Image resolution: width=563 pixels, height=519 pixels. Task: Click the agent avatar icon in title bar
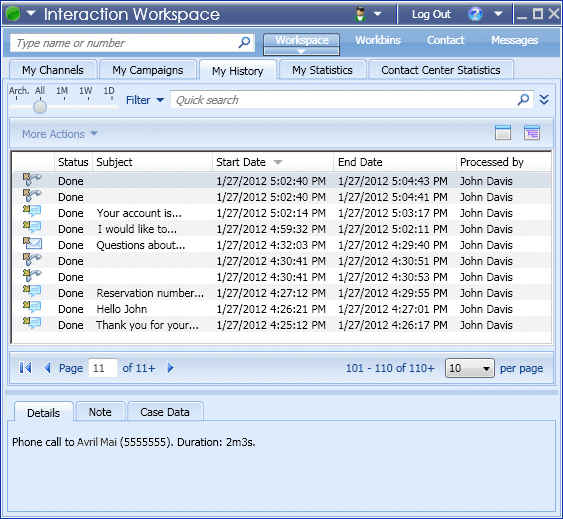coord(360,14)
